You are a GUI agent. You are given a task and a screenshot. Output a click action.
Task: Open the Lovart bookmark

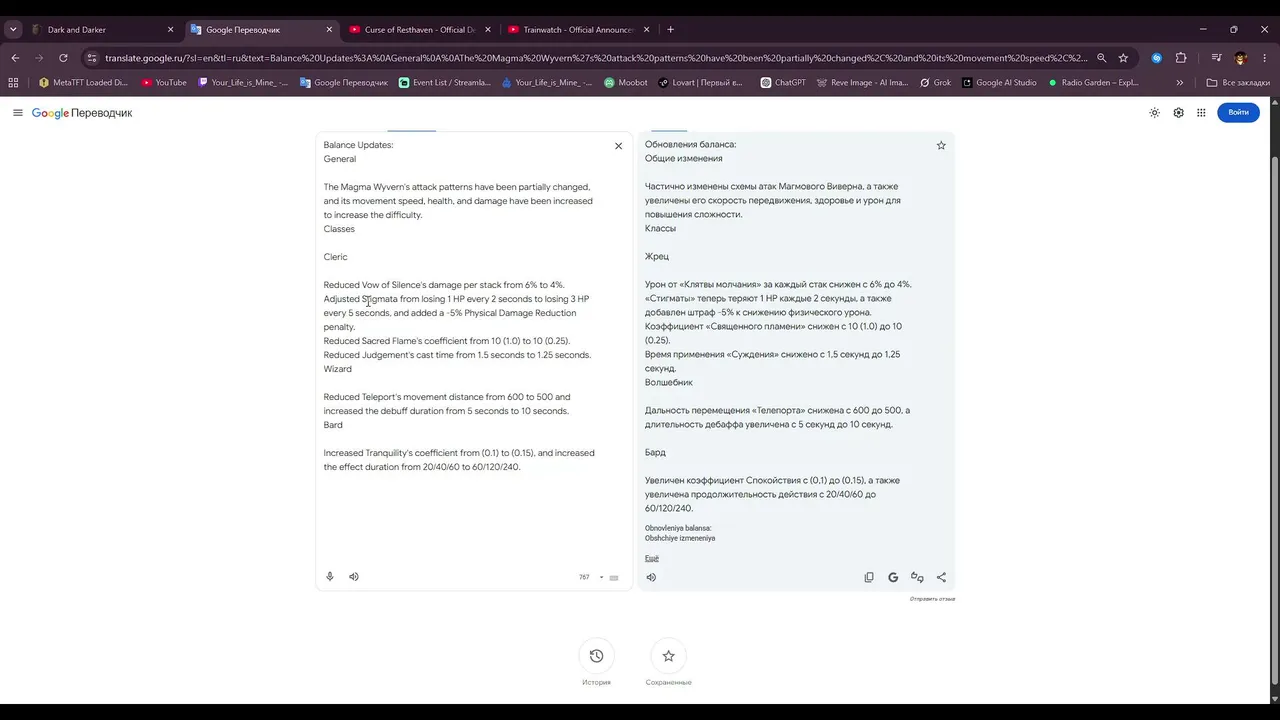tap(701, 83)
